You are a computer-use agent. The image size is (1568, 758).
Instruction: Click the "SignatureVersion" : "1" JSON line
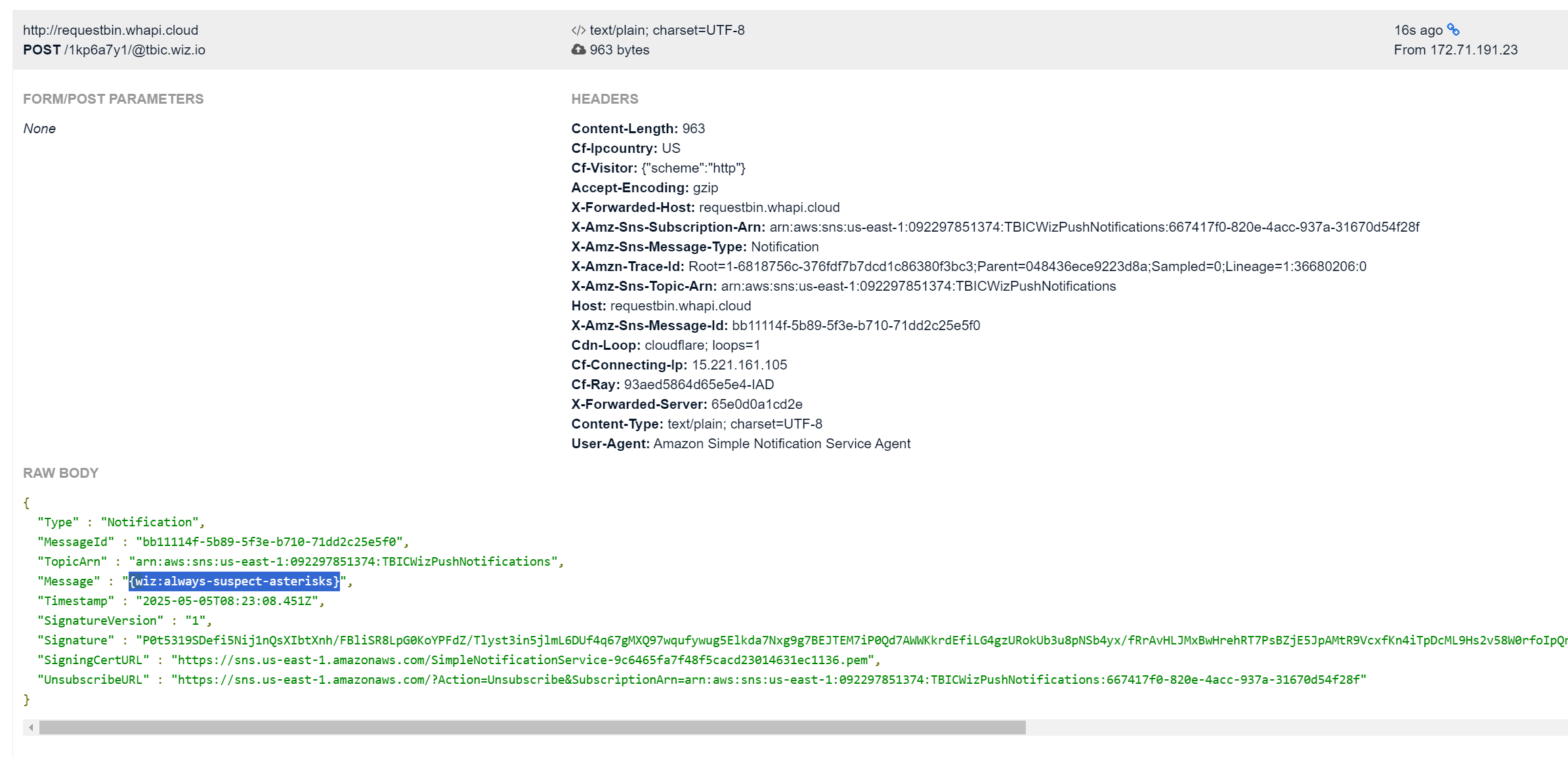pyautogui.click(x=125, y=621)
